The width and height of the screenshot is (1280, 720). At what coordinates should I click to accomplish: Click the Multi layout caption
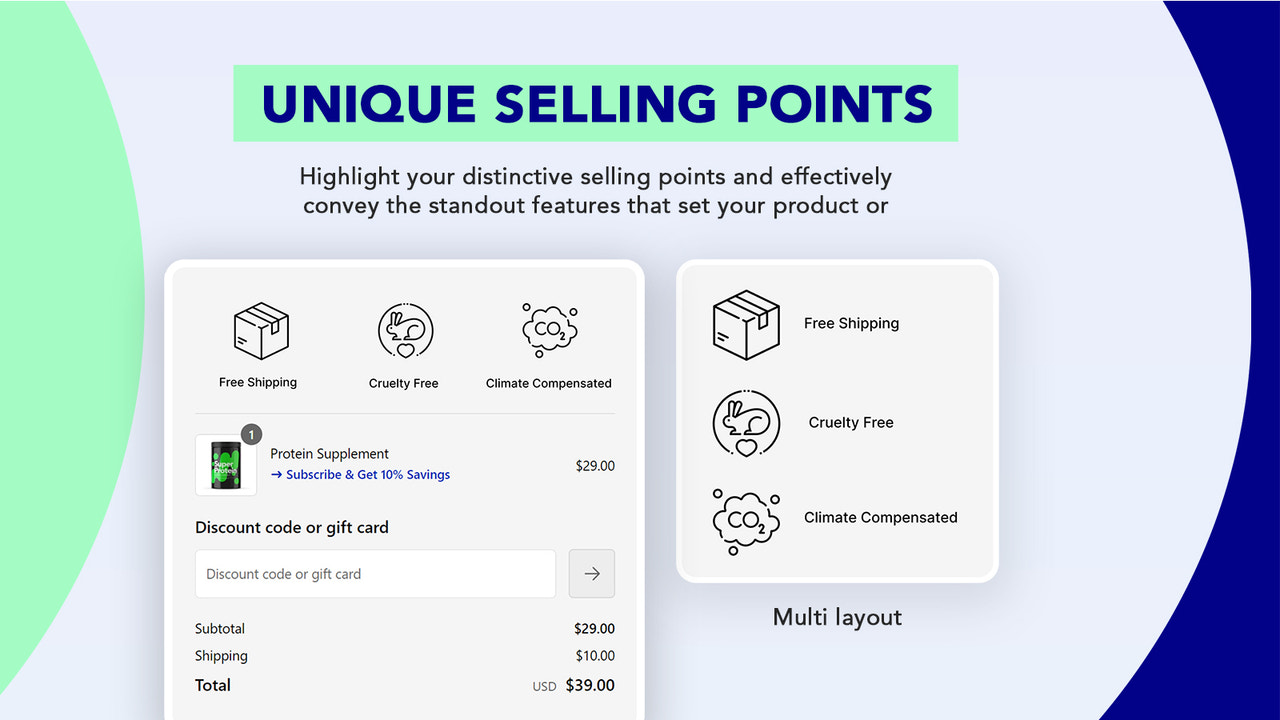pyautogui.click(x=838, y=617)
